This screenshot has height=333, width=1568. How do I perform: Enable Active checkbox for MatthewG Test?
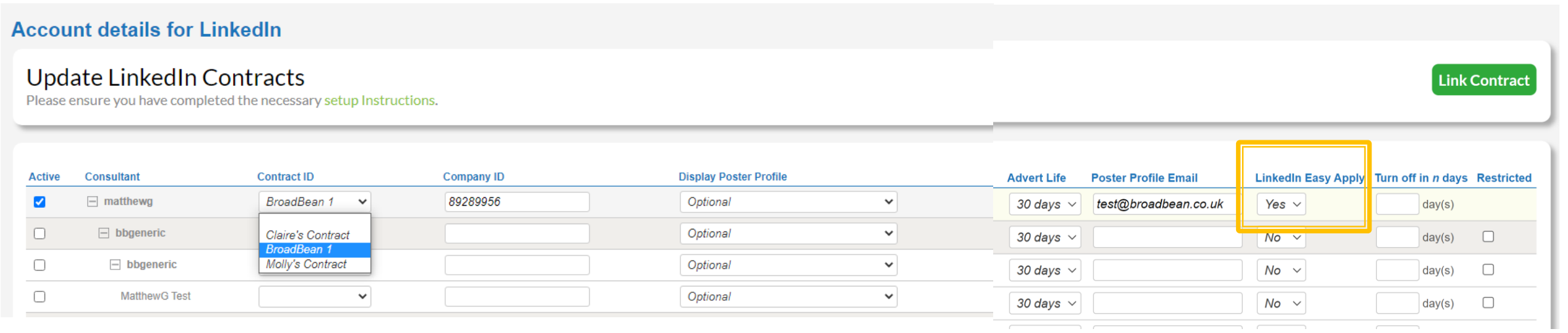click(x=40, y=296)
